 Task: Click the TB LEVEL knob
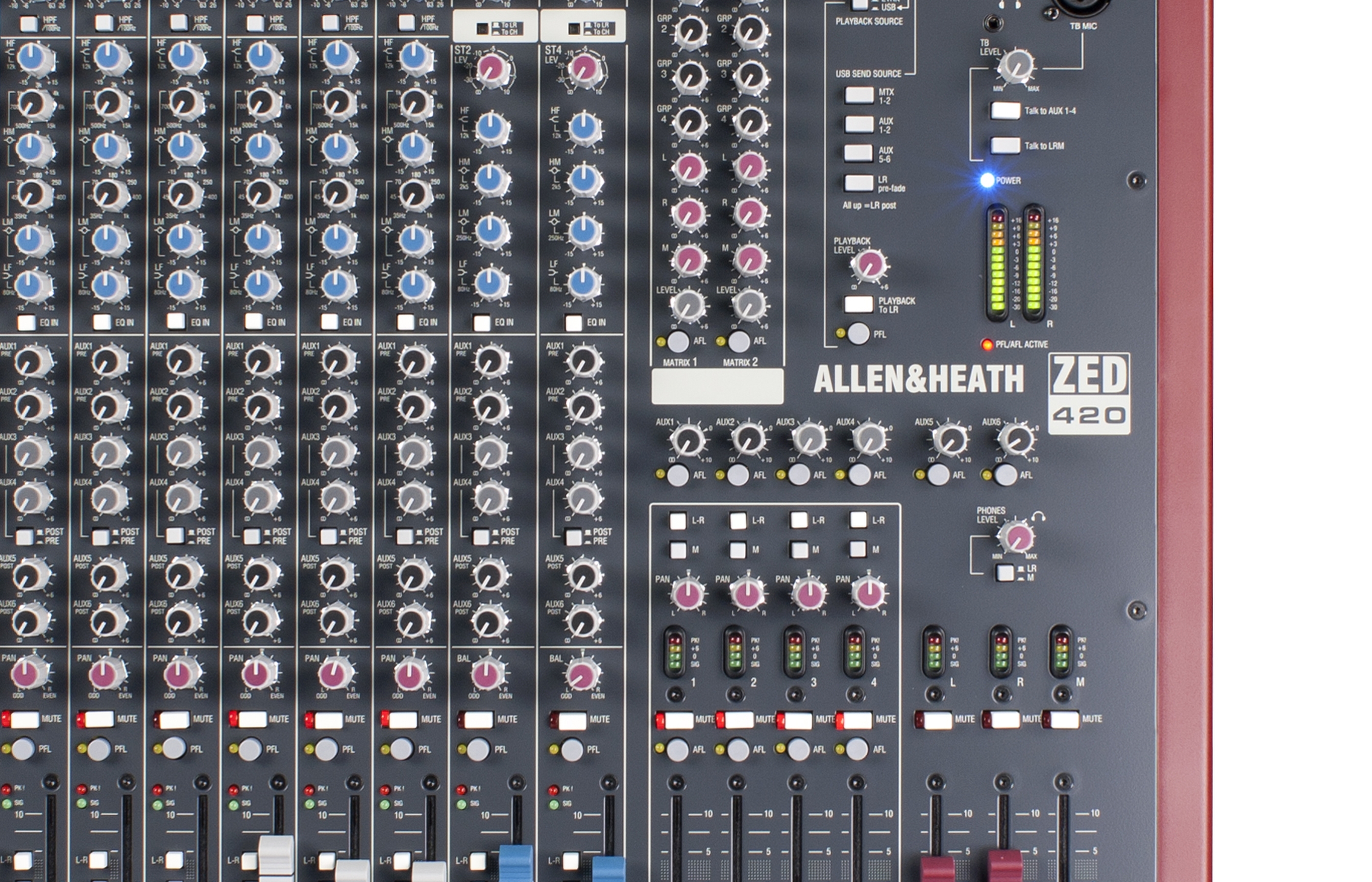click(1016, 66)
